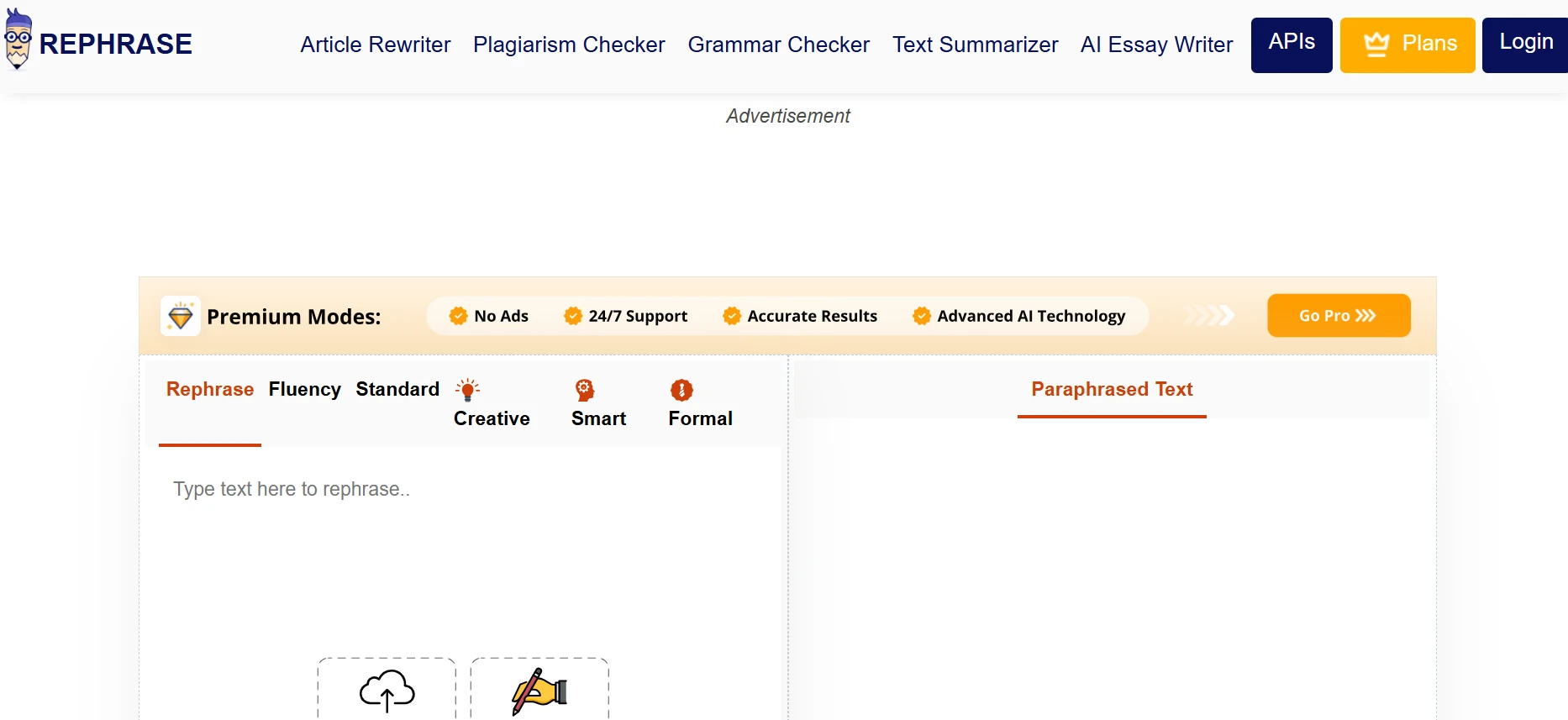This screenshot has height=720, width=1568.
Task: Click the crown icon on Plans
Action: click(x=1376, y=45)
